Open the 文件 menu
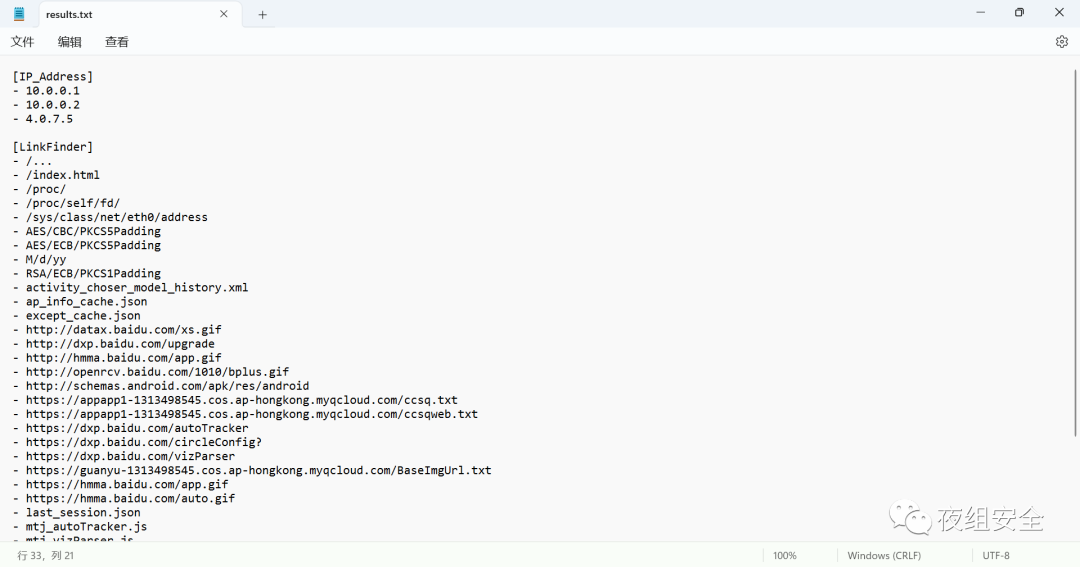The height and width of the screenshot is (567, 1080). [x=22, y=42]
